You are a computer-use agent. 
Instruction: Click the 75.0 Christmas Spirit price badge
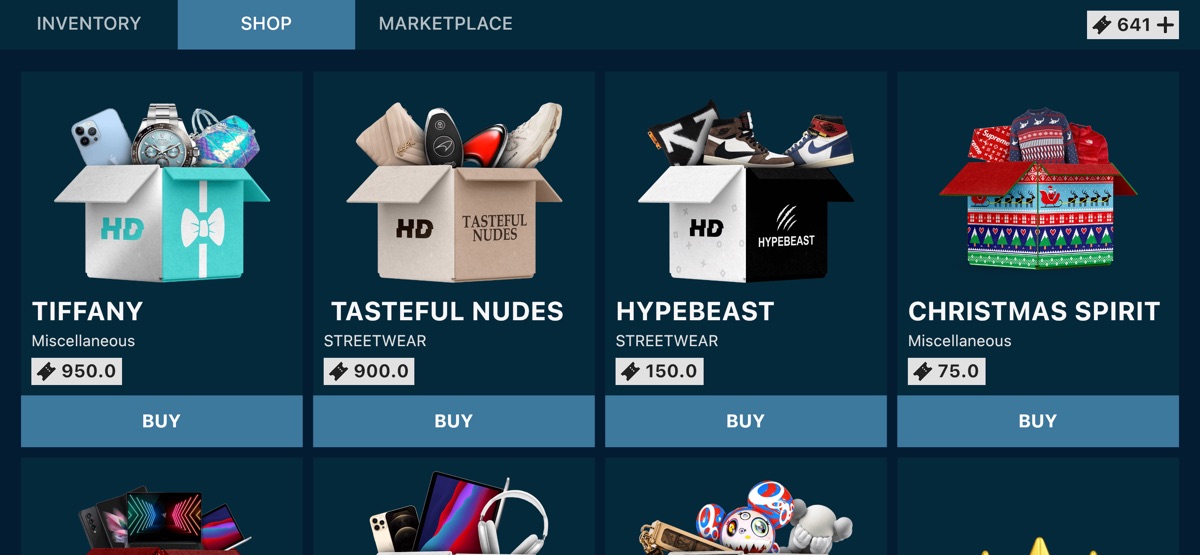tap(946, 371)
